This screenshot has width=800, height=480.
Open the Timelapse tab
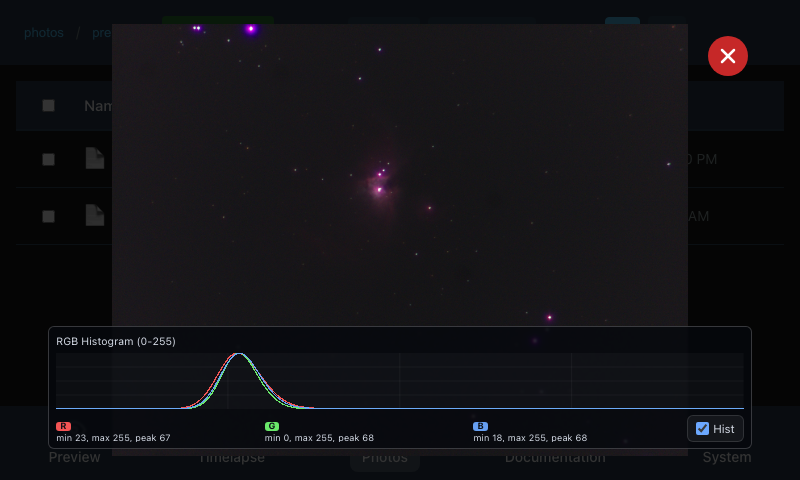coord(231,458)
